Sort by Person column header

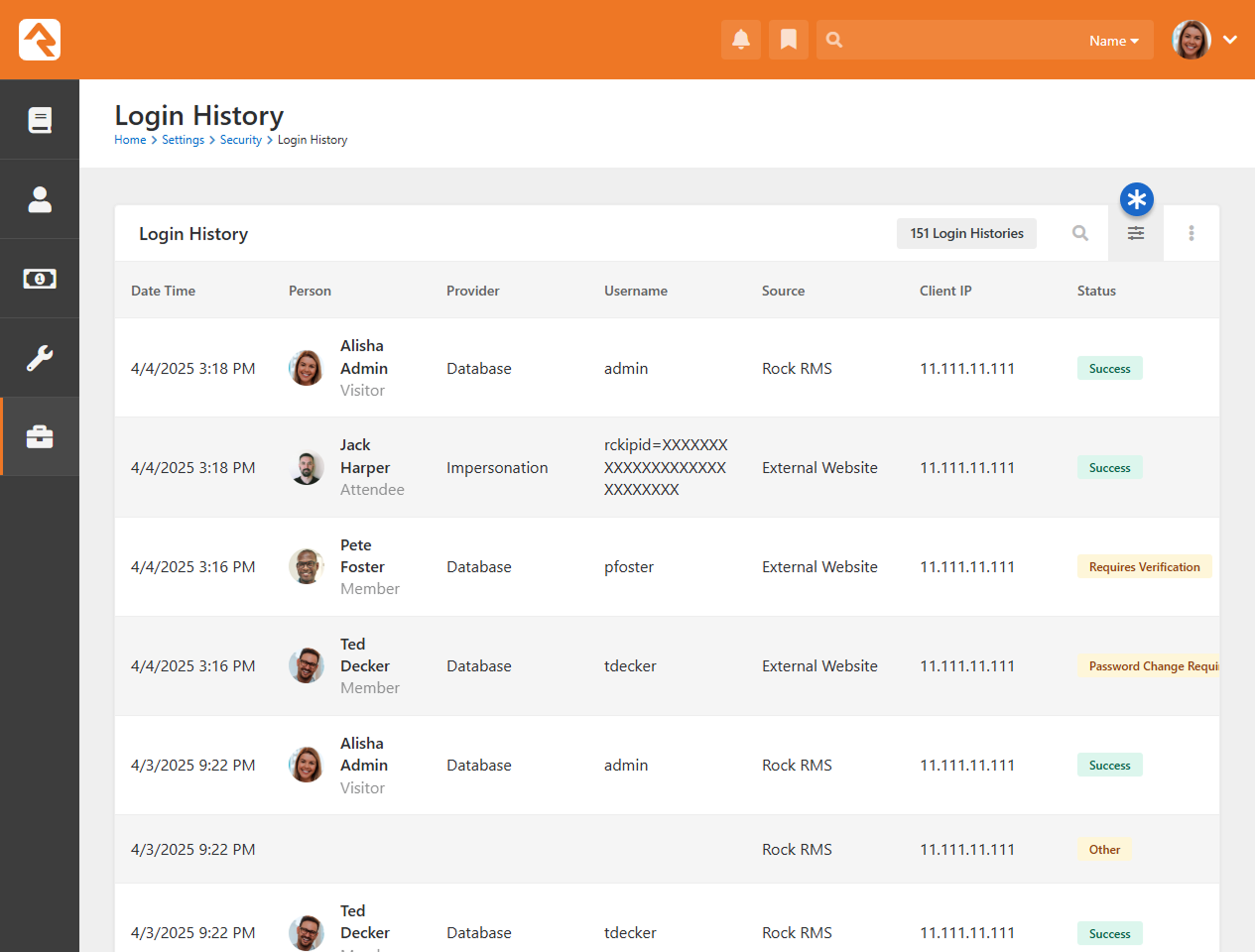point(310,291)
